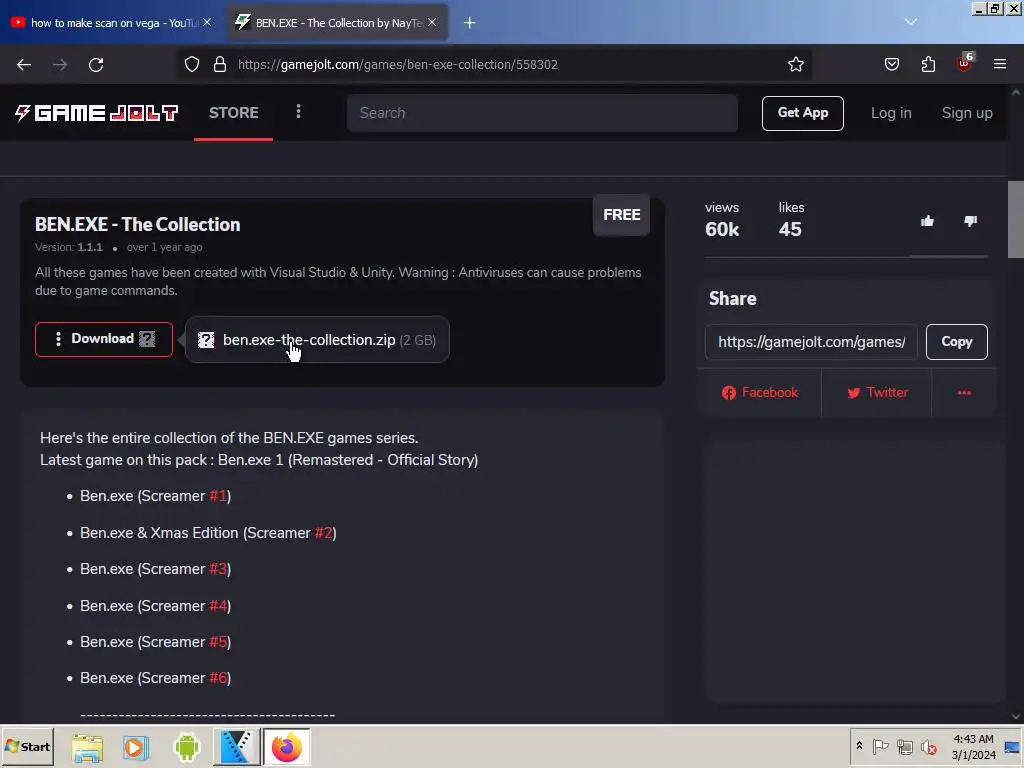1024x768 pixels.
Task: Download ben.exe-the-collection.zip file
Action: 317,340
